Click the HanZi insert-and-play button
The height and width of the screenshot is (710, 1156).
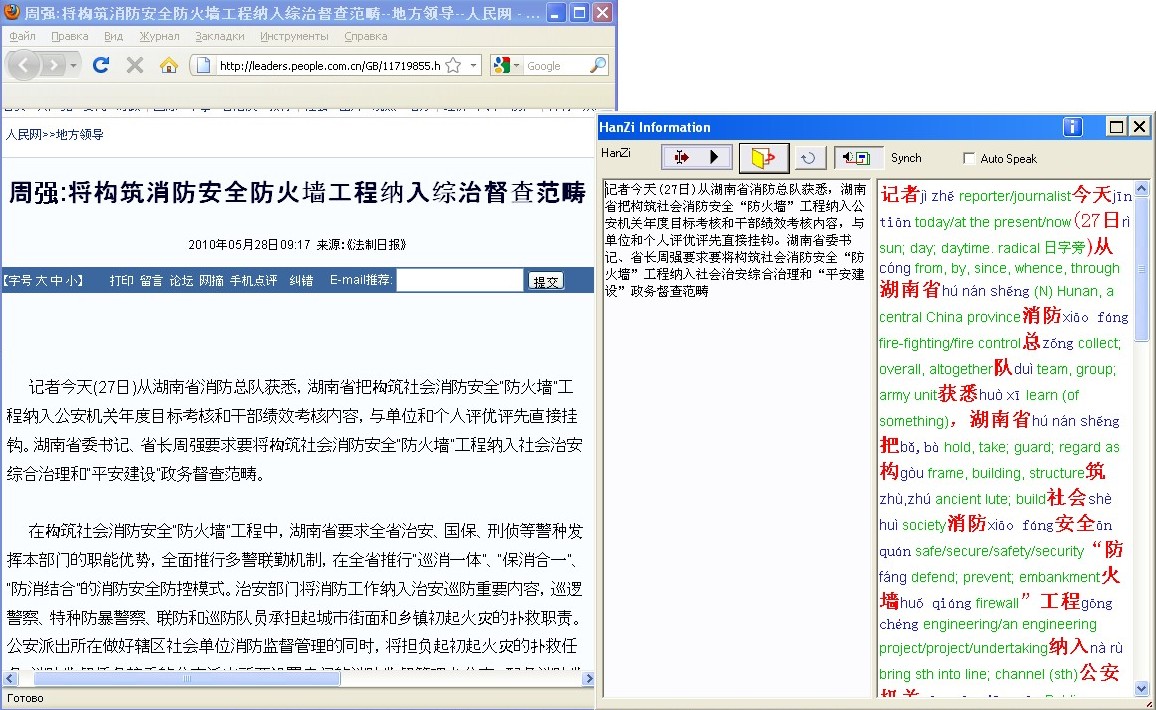coord(697,157)
